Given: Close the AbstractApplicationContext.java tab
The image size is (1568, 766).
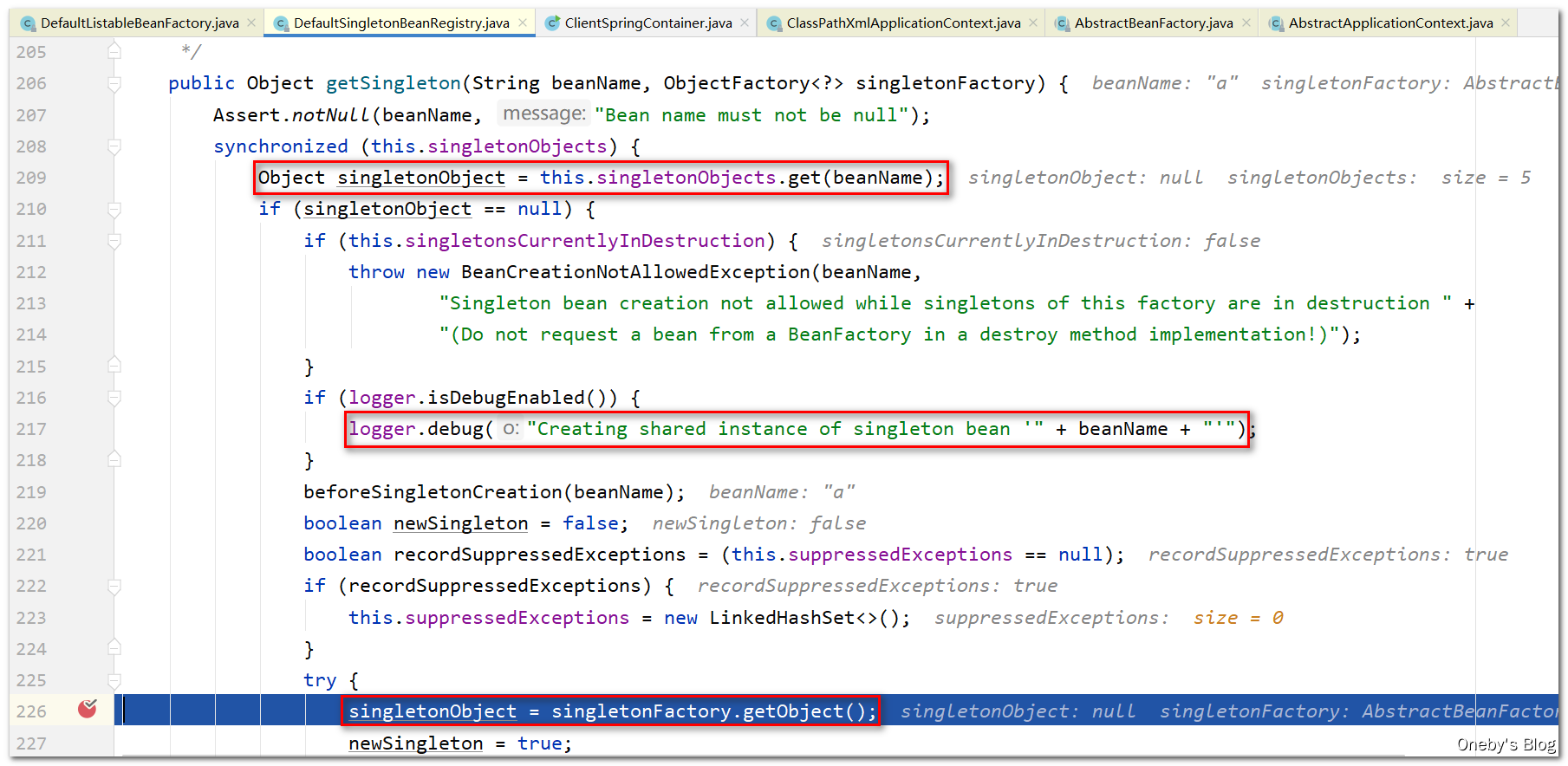Looking at the screenshot, I should click(x=1506, y=23).
